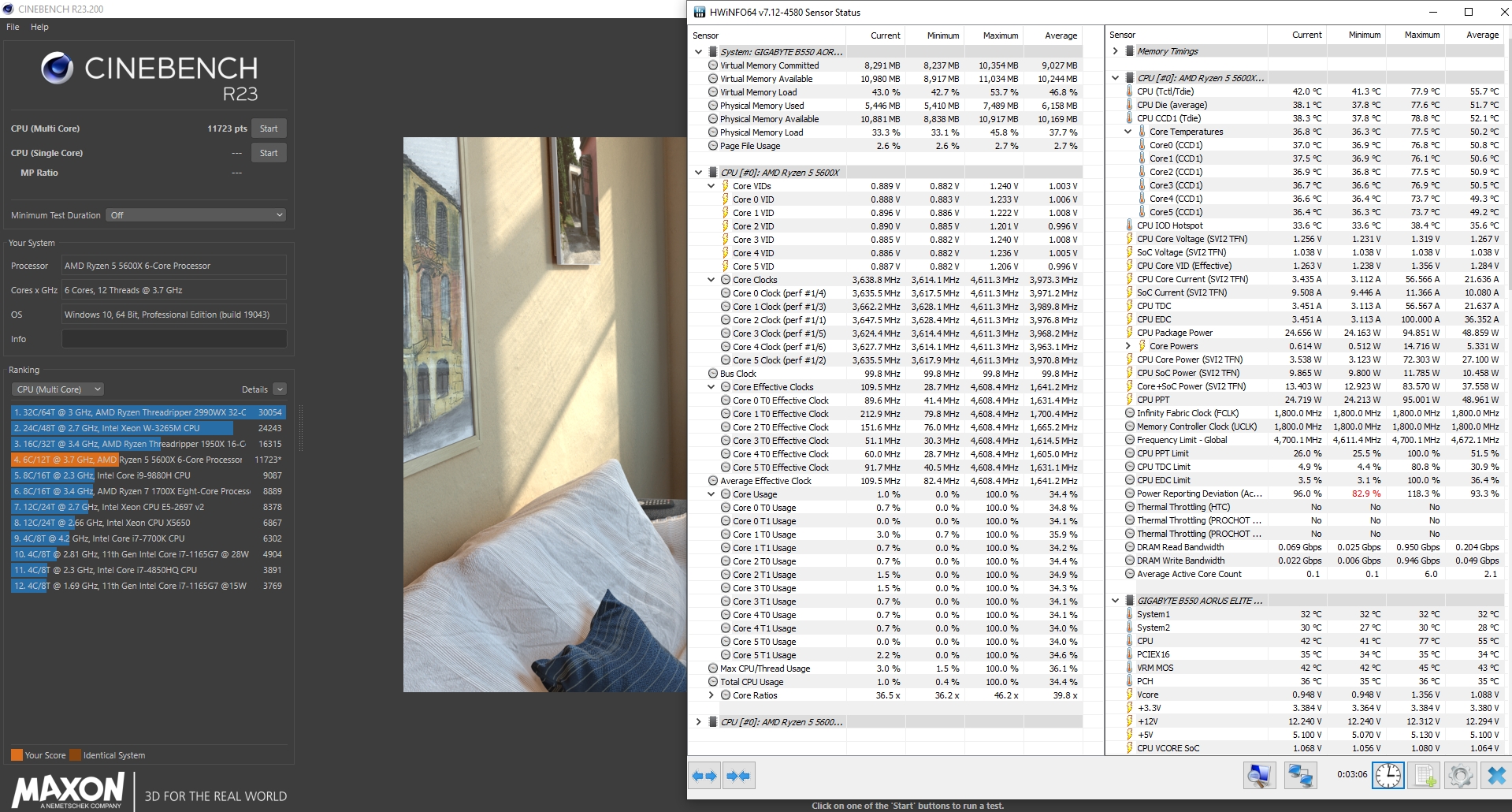The width and height of the screenshot is (1512, 812).
Task: Click the lightning icon beside Vcore
Action: (1130, 695)
